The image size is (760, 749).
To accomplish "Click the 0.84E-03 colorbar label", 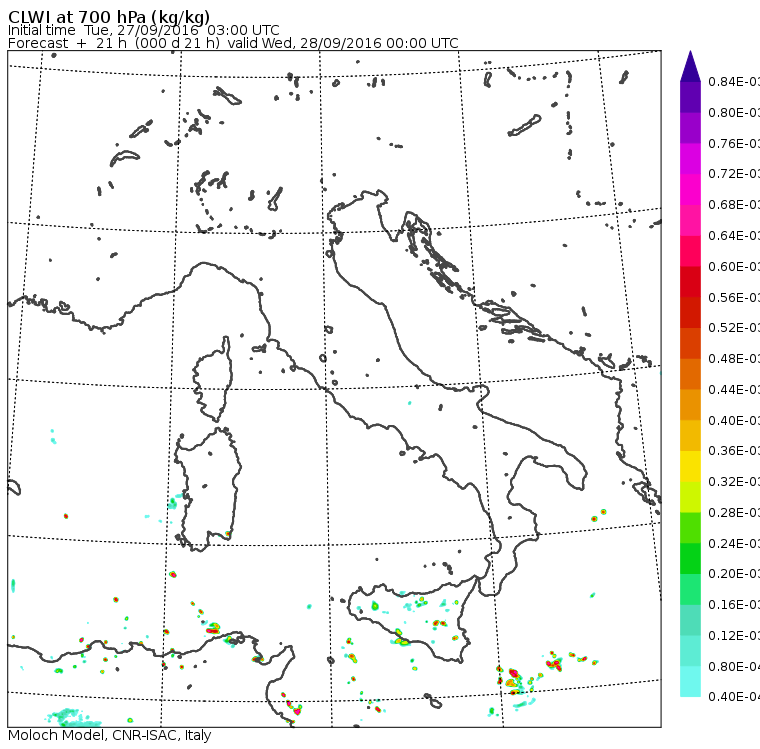I will click(734, 81).
